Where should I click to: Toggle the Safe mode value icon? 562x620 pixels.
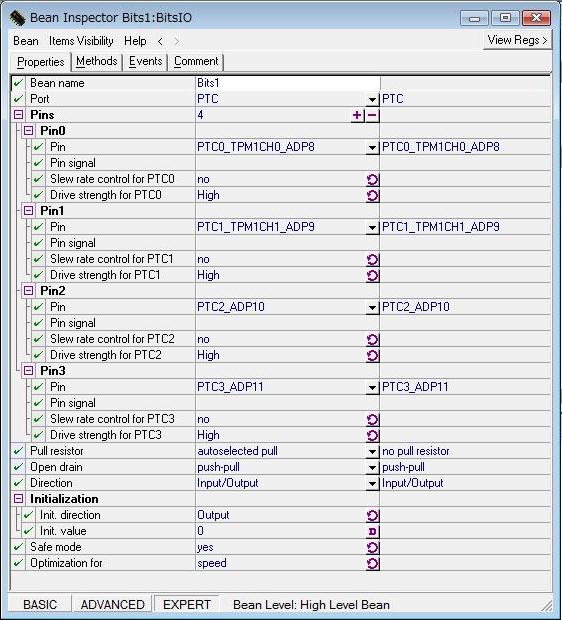pyautogui.click(x=372, y=547)
